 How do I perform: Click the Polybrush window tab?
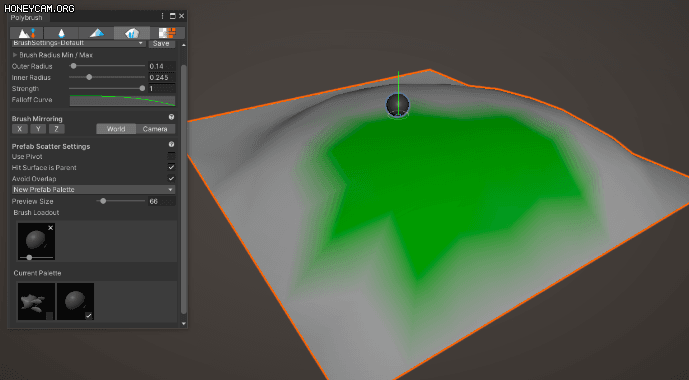(x=27, y=18)
